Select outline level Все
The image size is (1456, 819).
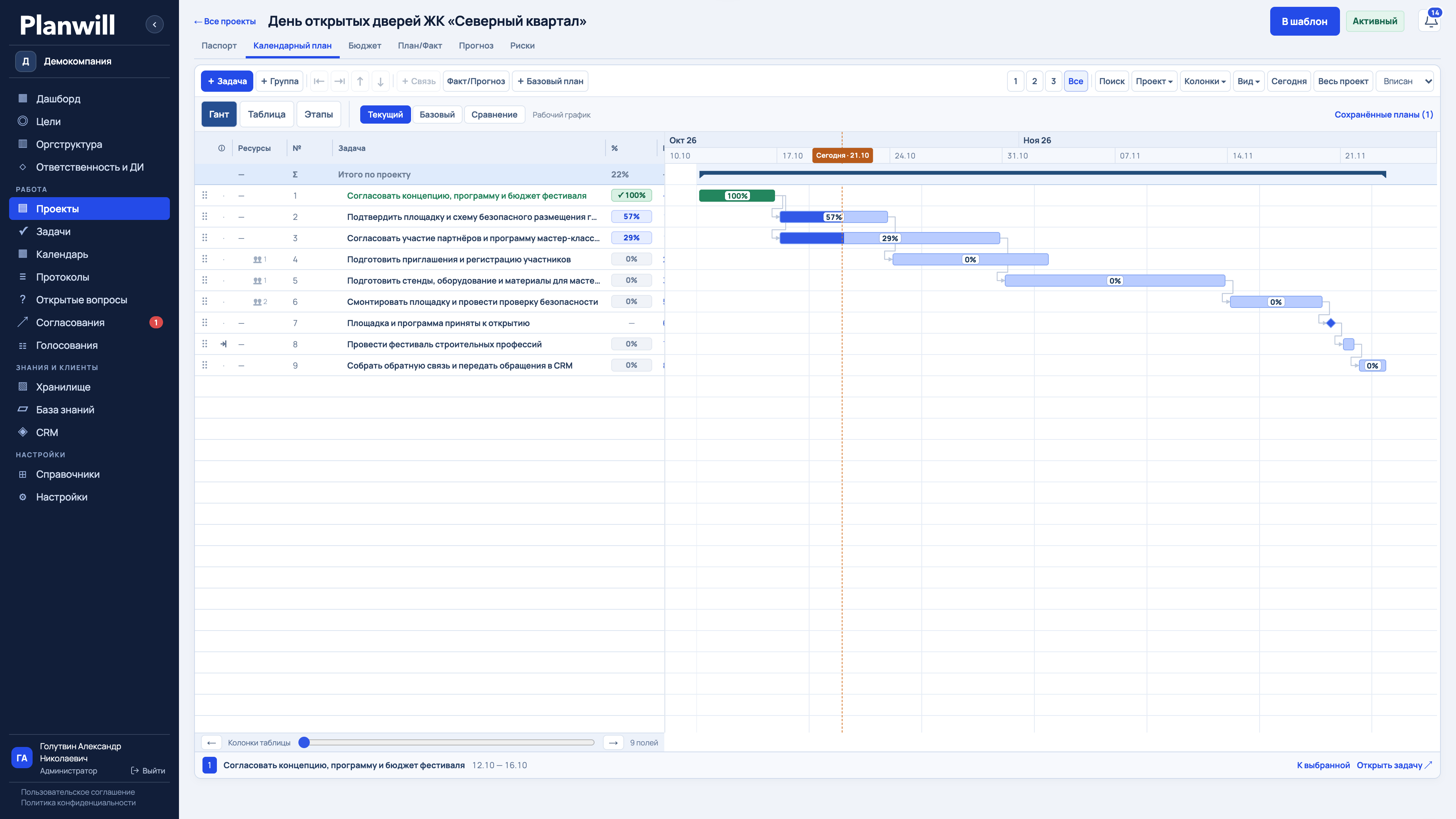pyautogui.click(x=1075, y=82)
